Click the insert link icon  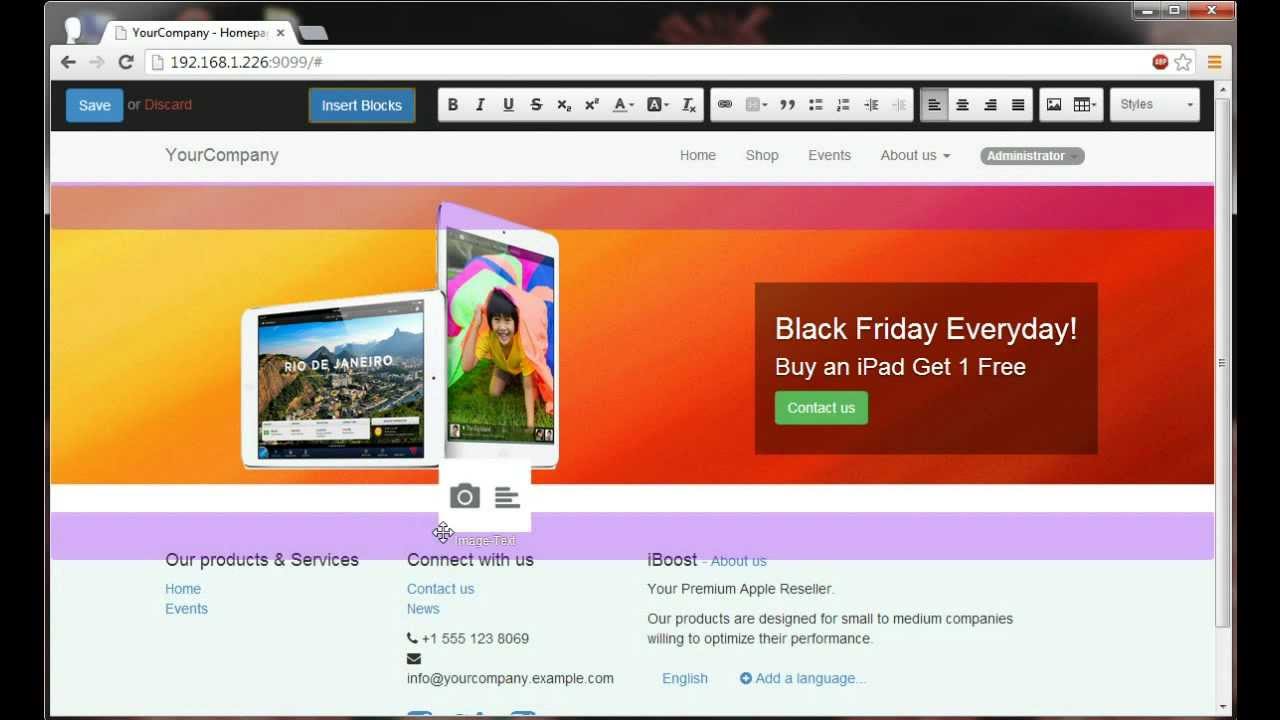tap(725, 105)
